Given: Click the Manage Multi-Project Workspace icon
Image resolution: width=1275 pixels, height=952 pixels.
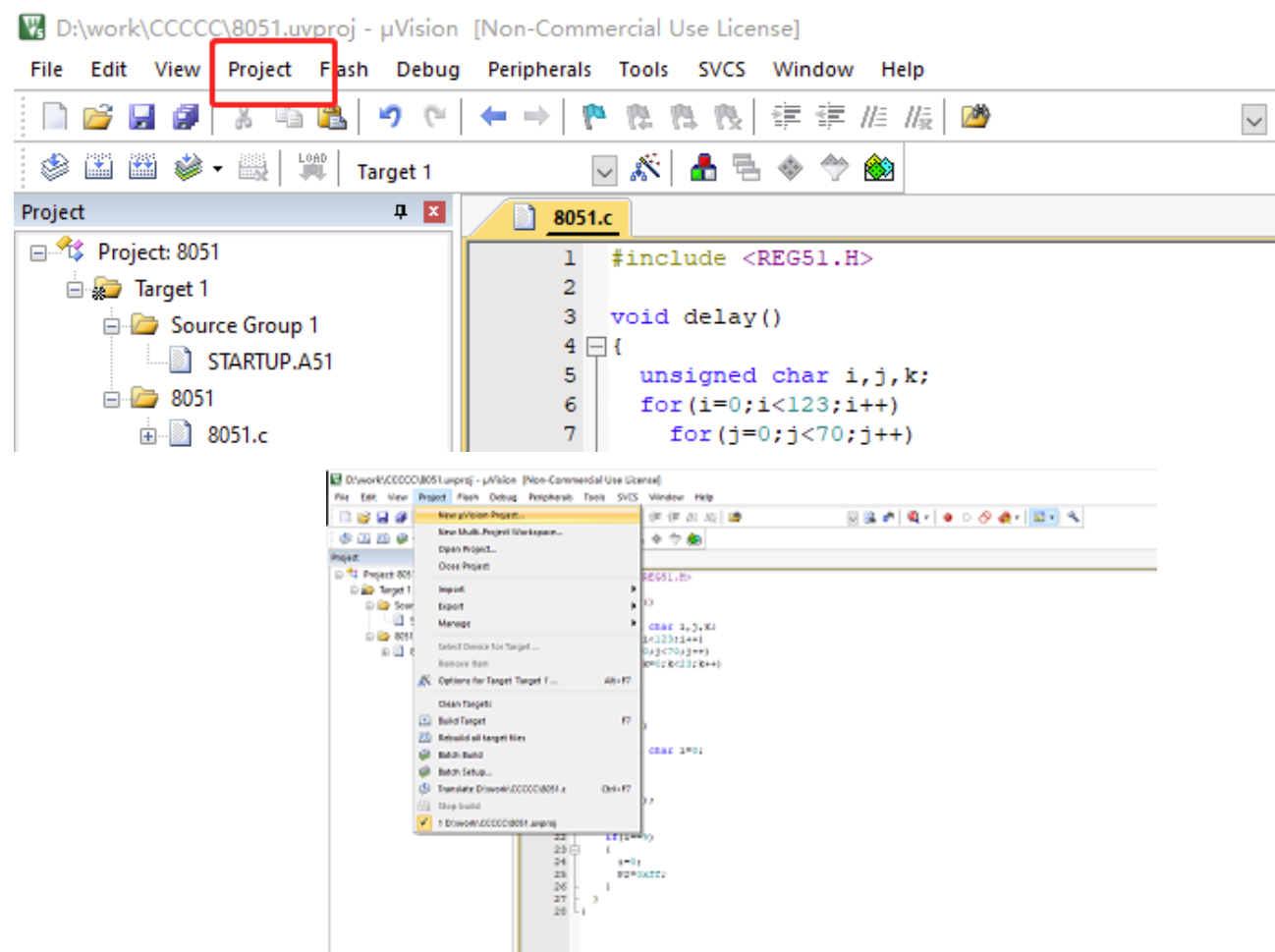Looking at the screenshot, I should [747, 168].
